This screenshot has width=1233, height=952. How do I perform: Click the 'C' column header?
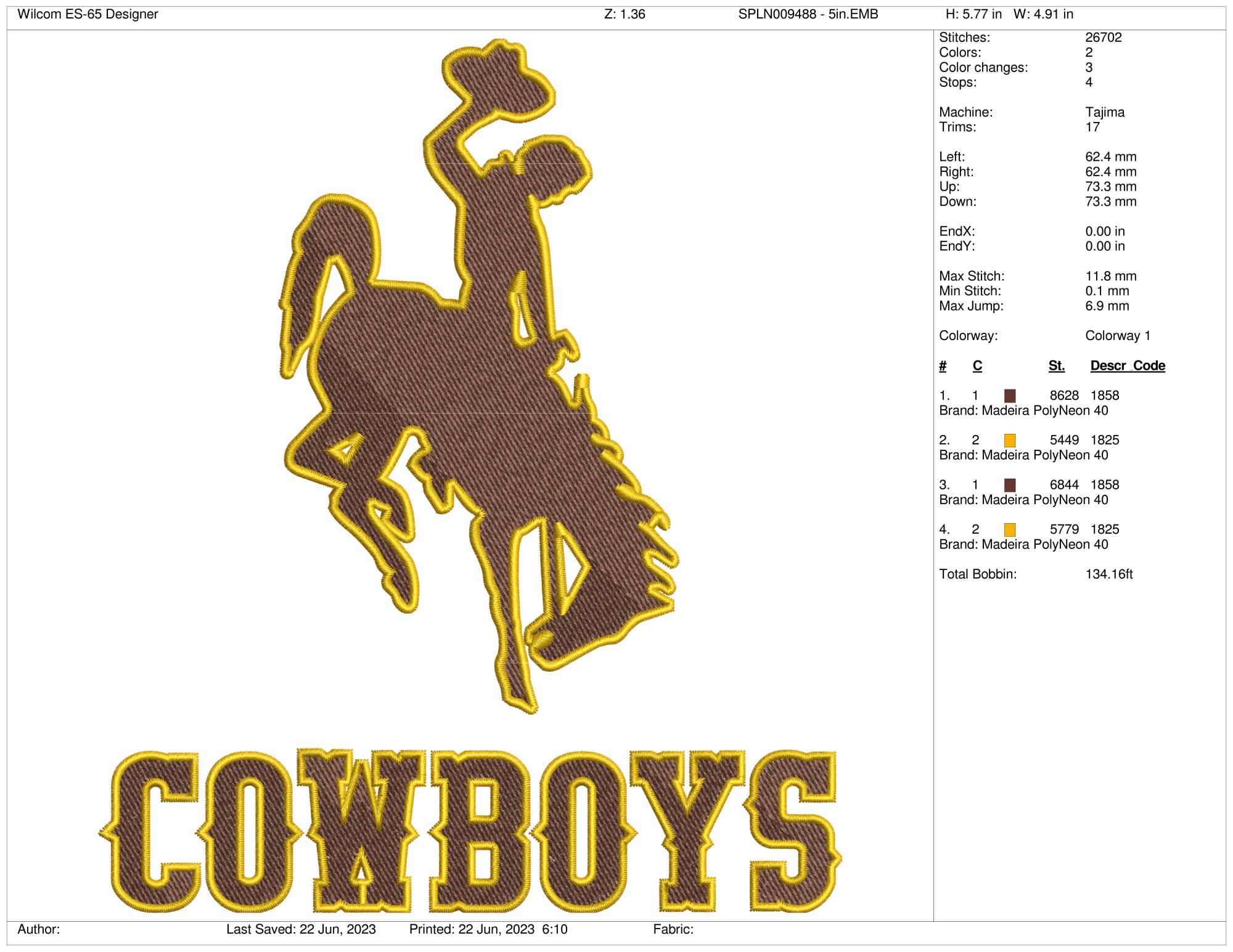pyautogui.click(x=977, y=365)
